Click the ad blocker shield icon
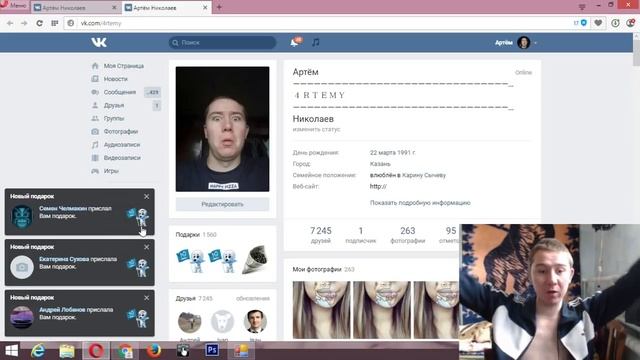Image resolution: width=640 pixels, height=360 pixels. click(x=584, y=23)
